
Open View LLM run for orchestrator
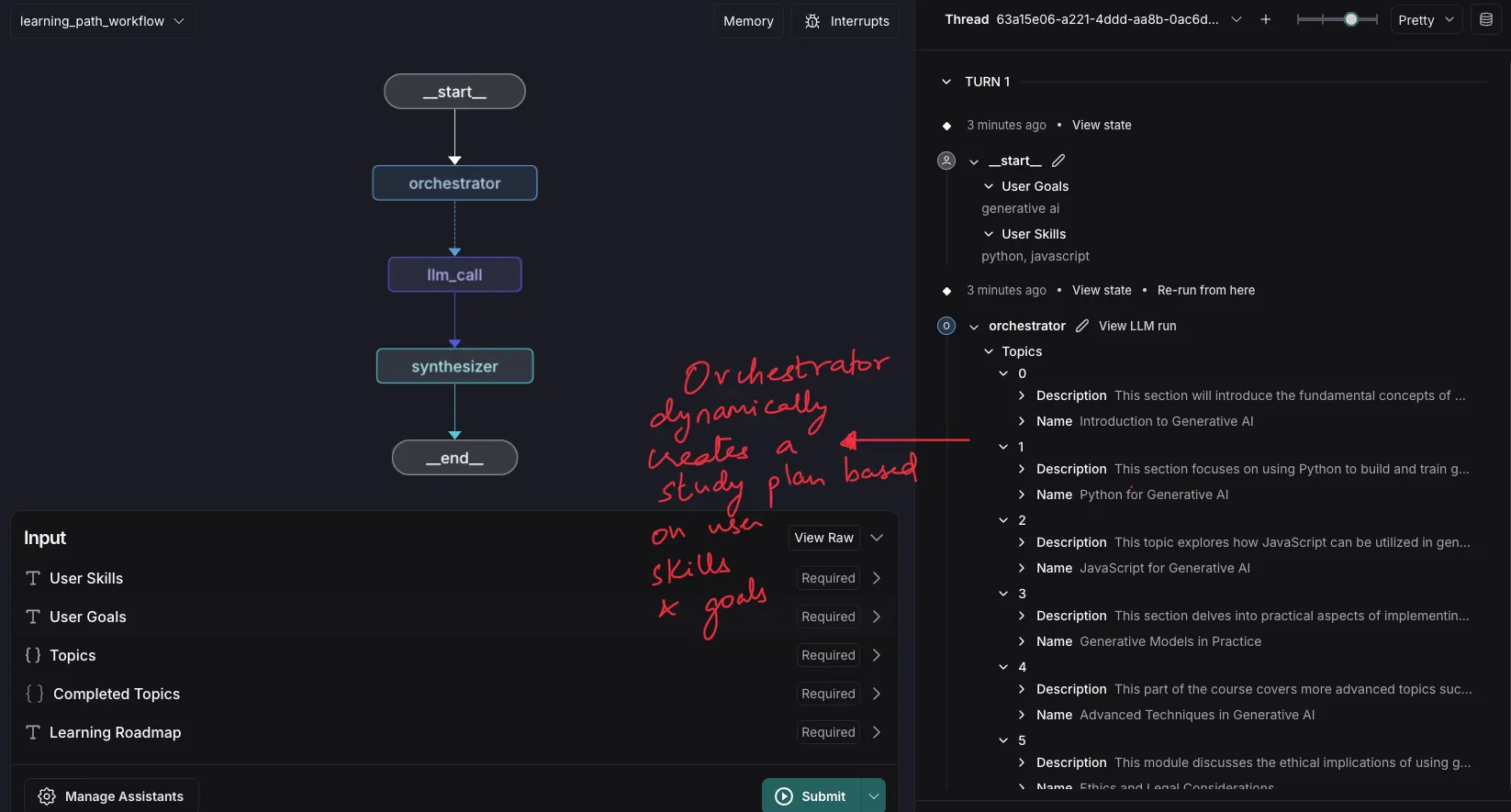pos(1137,326)
